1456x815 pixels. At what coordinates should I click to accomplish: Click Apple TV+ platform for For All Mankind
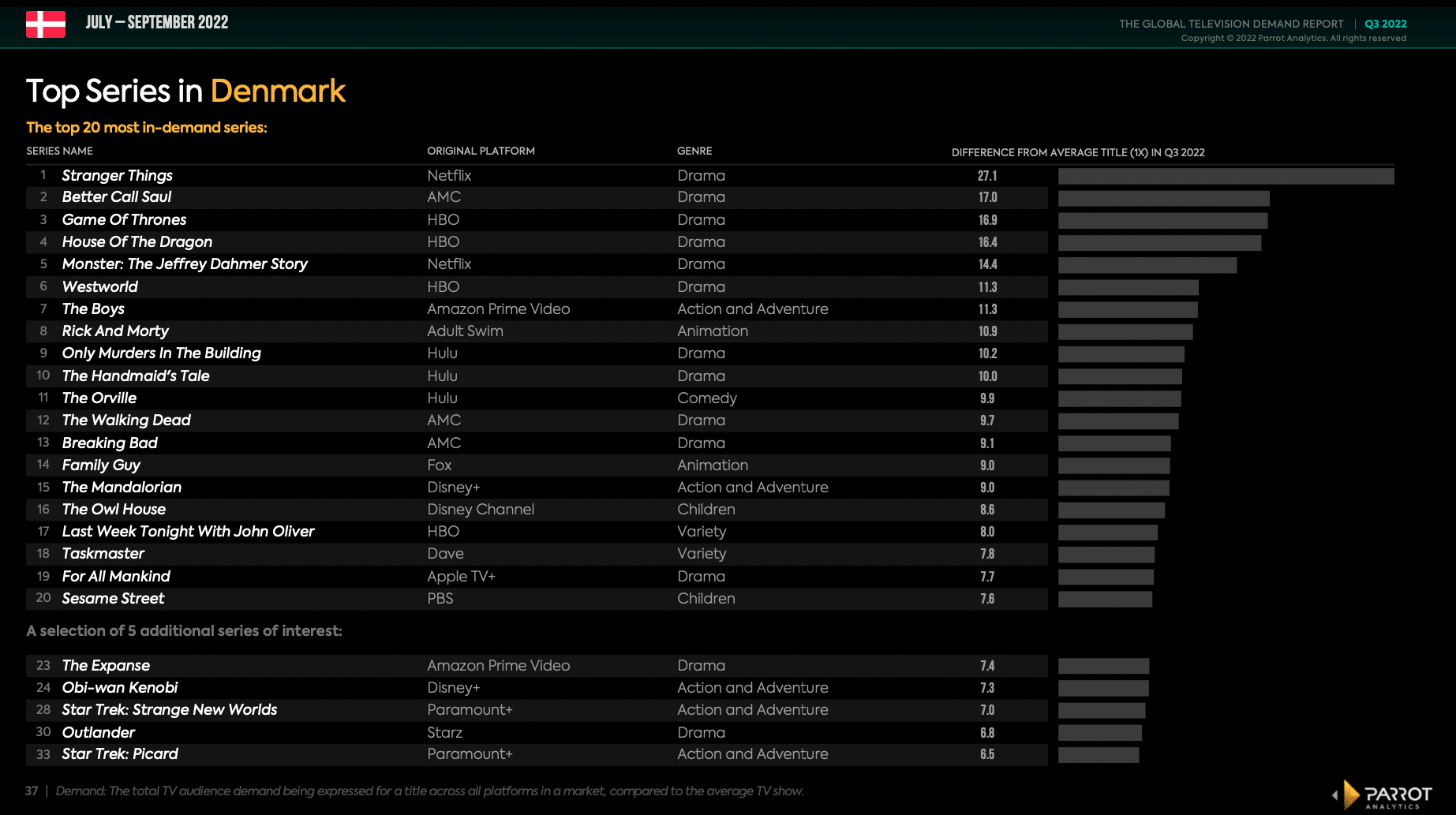click(x=461, y=576)
